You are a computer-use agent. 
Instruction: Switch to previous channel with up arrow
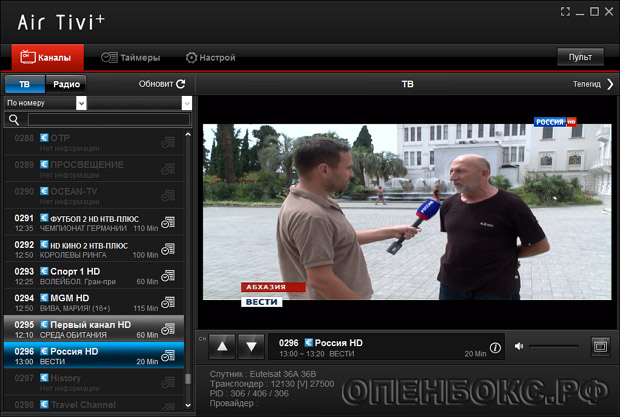click(x=222, y=347)
